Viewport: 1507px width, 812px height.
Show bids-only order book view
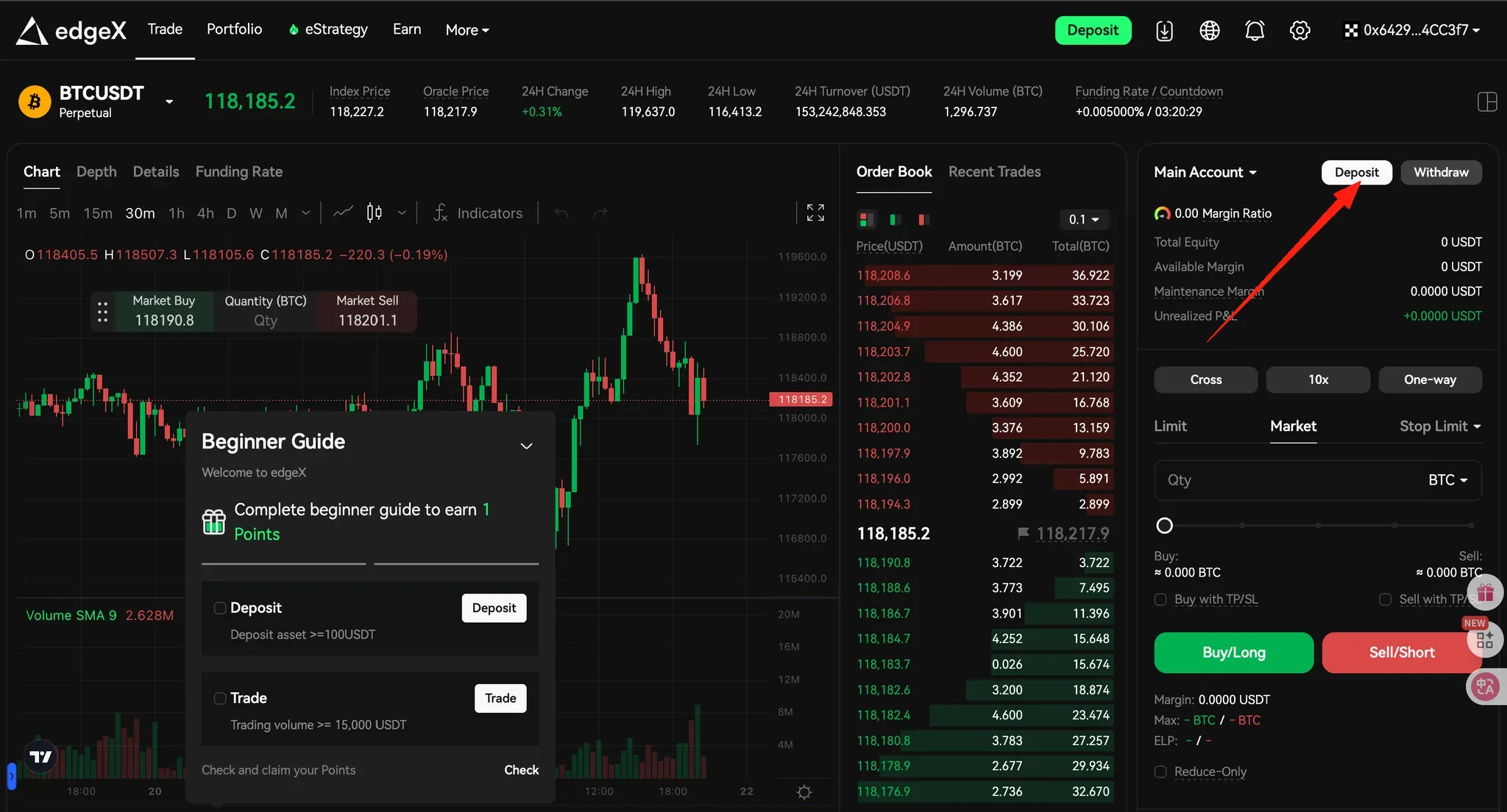click(895, 219)
